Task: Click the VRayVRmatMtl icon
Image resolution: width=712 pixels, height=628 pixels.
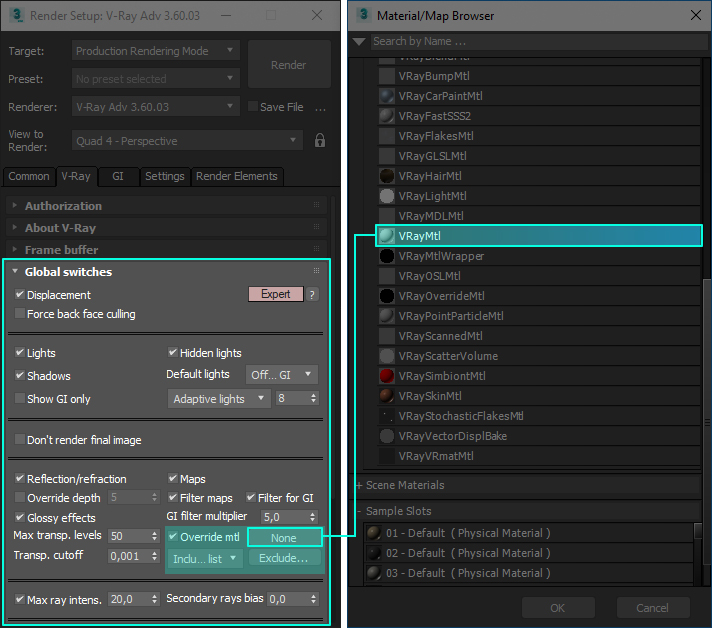Action: click(386, 456)
